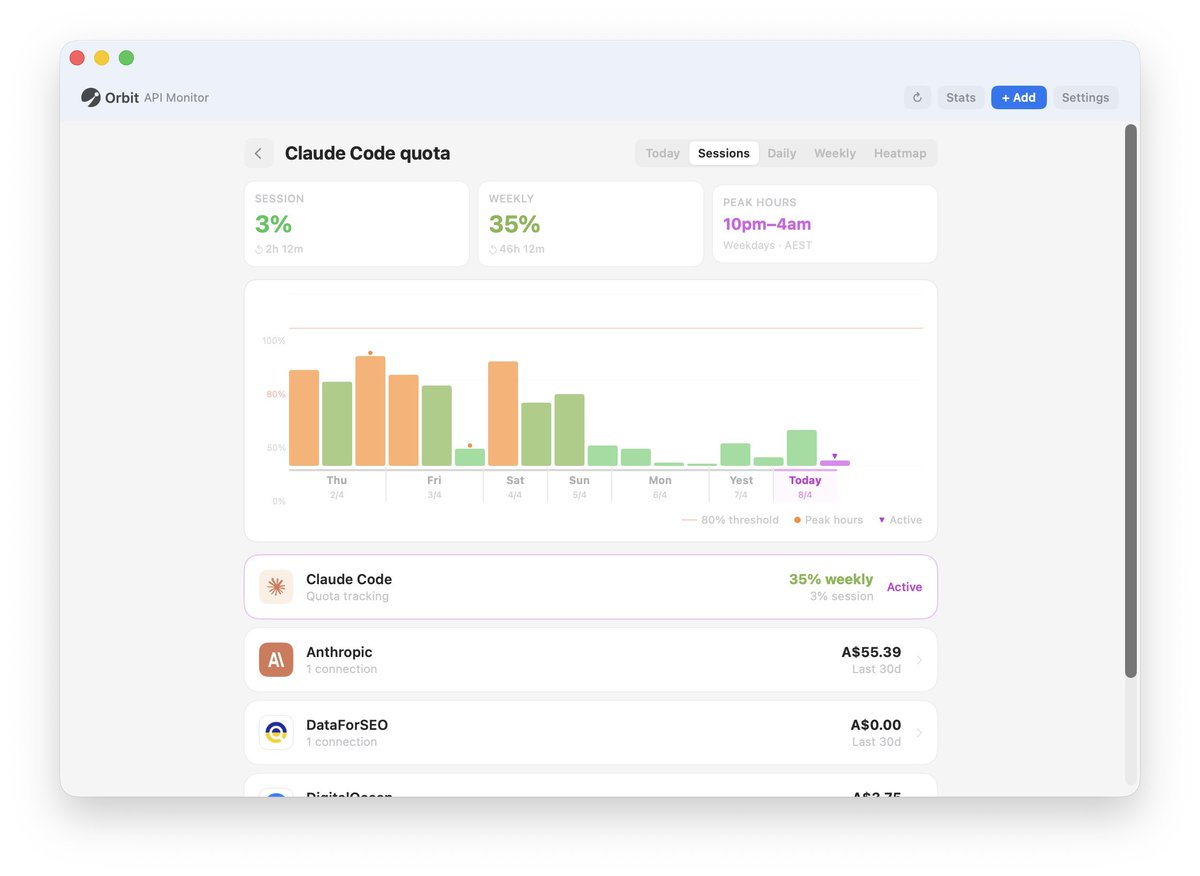Expand the Anthropic row chevron
The height and width of the screenshot is (876, 1200).
[919, 660]
